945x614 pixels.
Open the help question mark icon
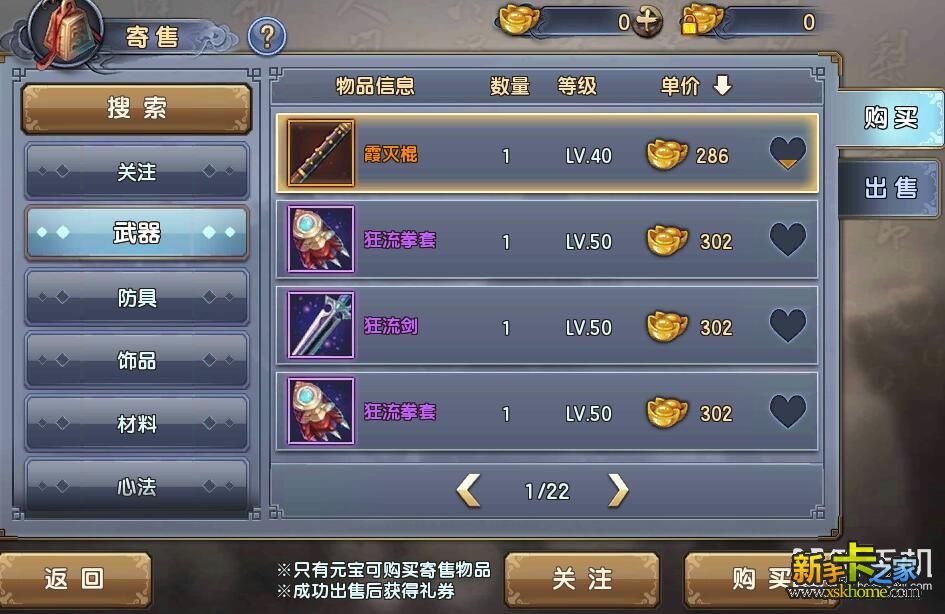[x=267, y=36]
